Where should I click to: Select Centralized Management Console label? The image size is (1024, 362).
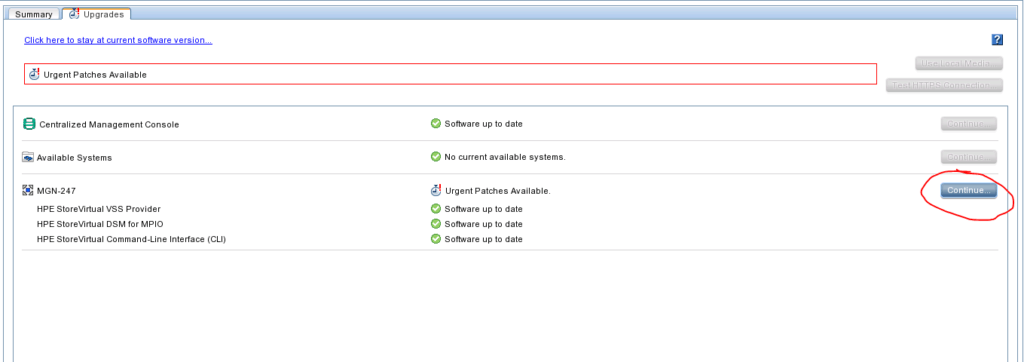coord(109,124)
